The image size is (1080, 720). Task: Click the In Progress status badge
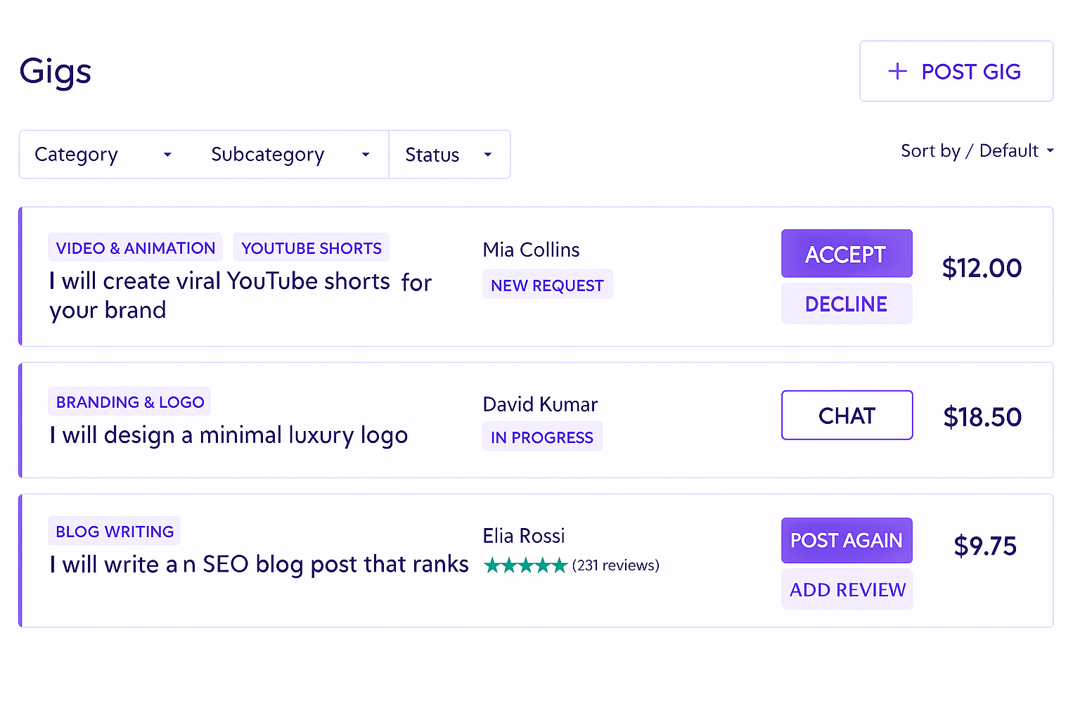(x=542, y=438)
